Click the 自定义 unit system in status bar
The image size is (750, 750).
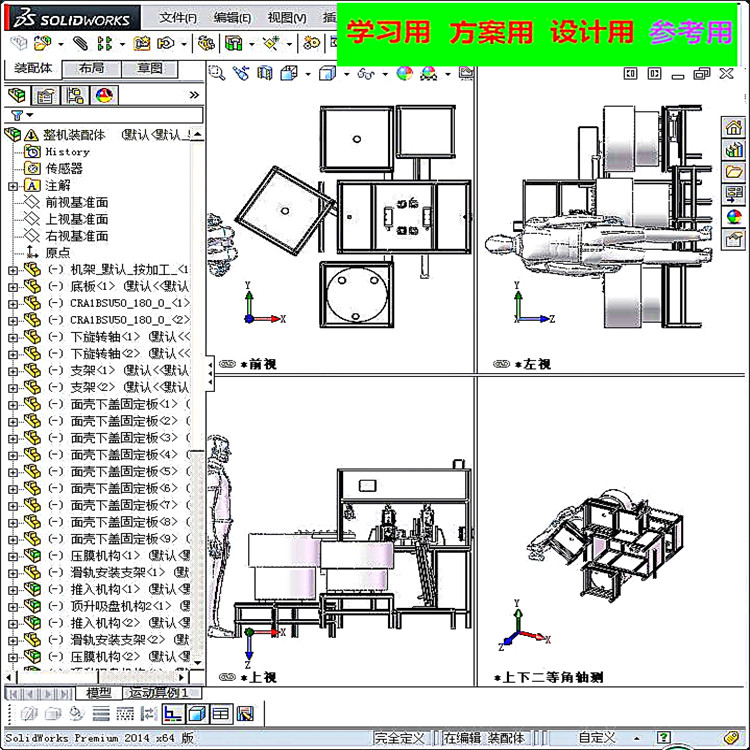pos(597,737)
